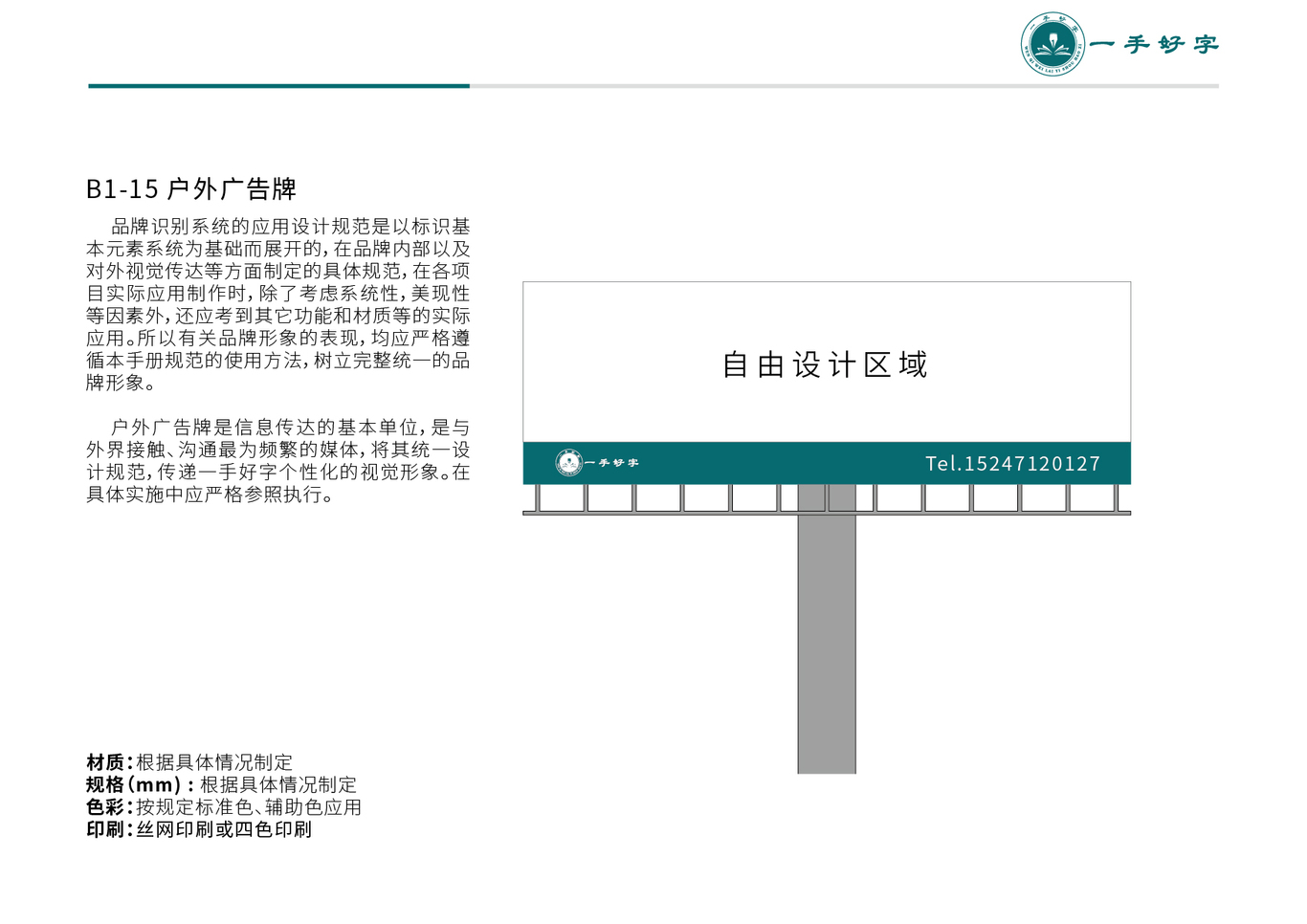
Task: Click the round brand logo emblem in the top right
Action: [1053, 44]
